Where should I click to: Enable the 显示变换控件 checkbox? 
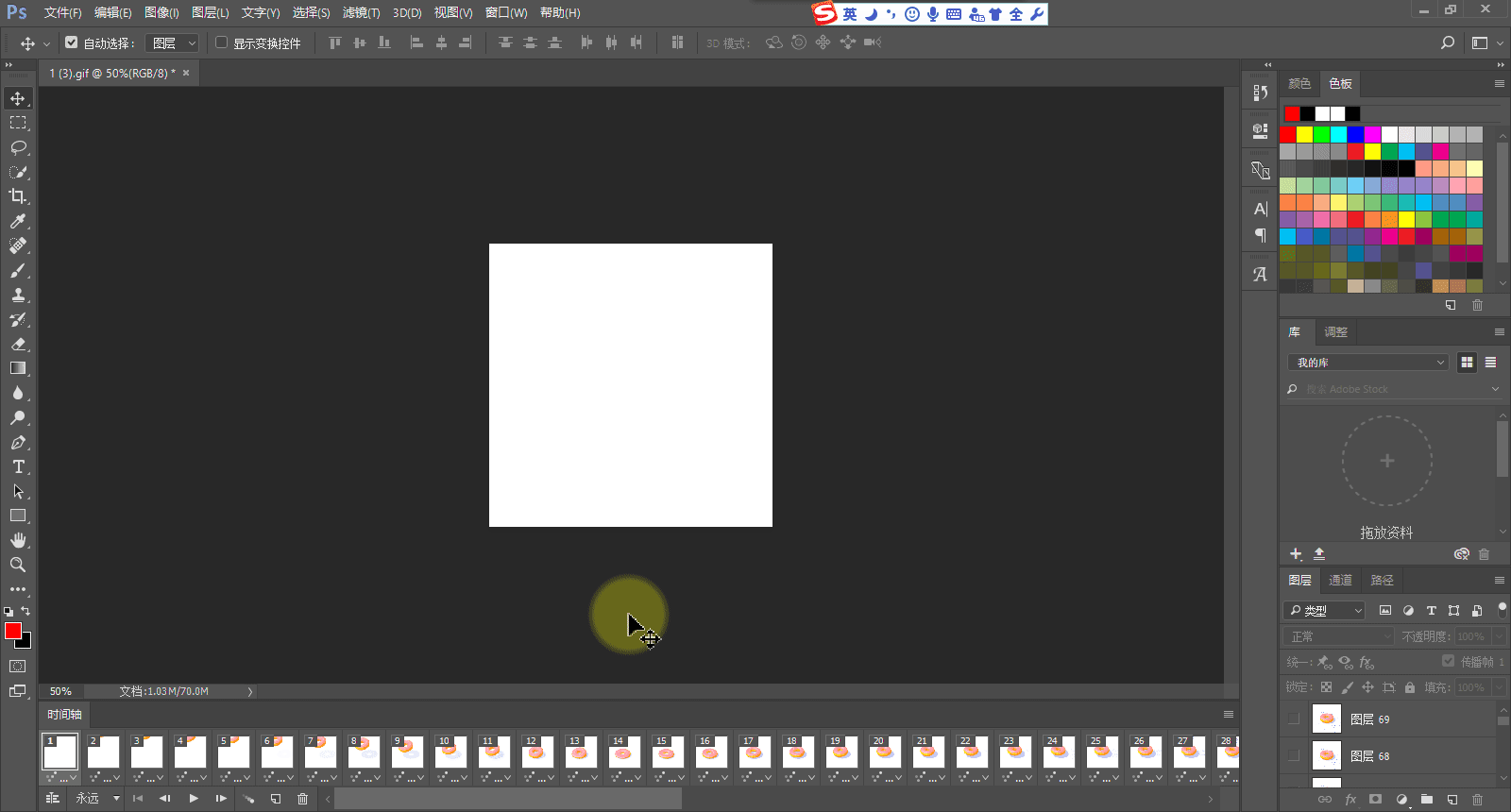click(x=222, y=42)
